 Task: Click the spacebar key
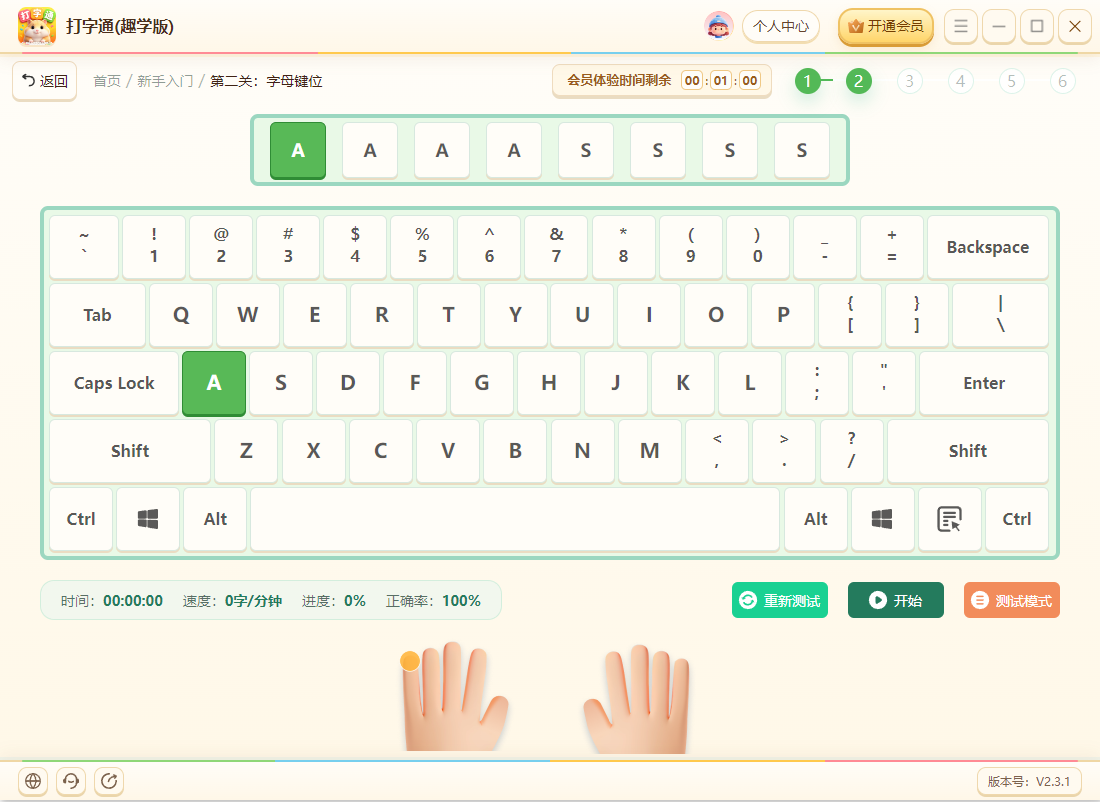click(x=515, y=519)
